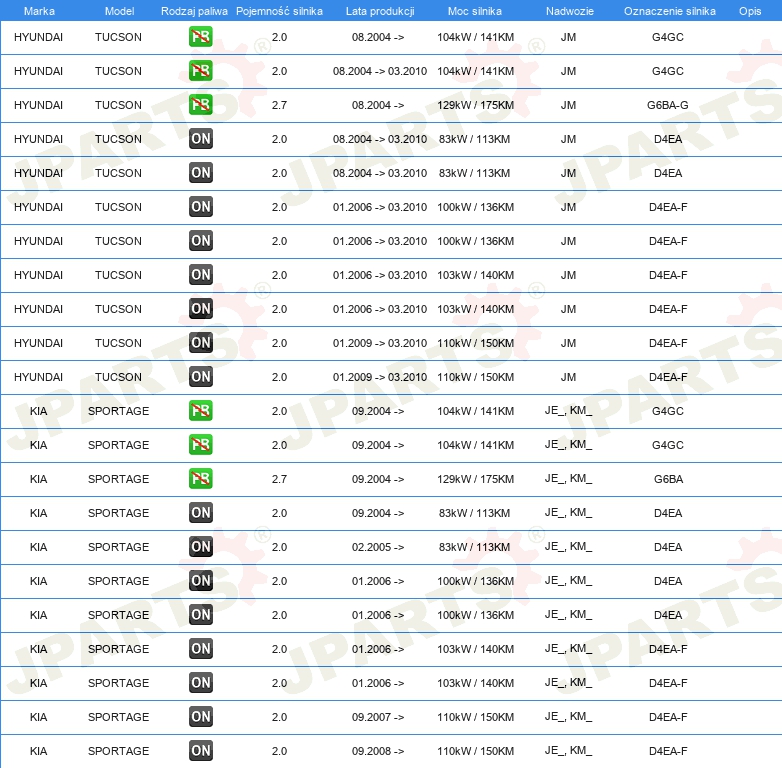The height and width of the screenshot is (768, 782).
Task: Click JM body cell in the G6BA-G row
Action: coord(568,105)
